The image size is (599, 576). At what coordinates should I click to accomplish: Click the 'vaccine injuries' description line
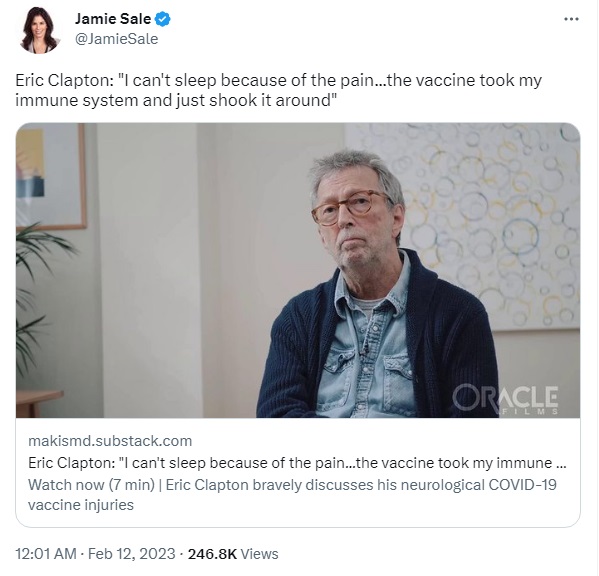(81, 505)
